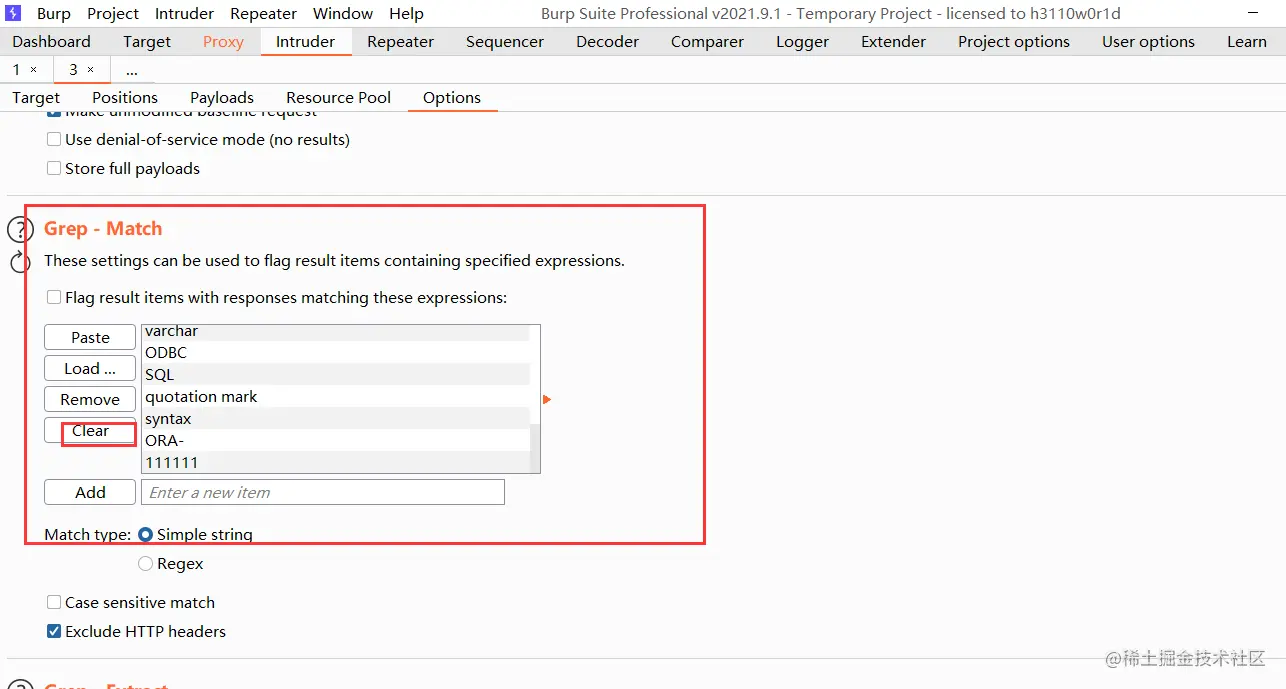This screenshot has width=1286, height=689.
Task: Open the Intruder menu
Action: point(184,14)
